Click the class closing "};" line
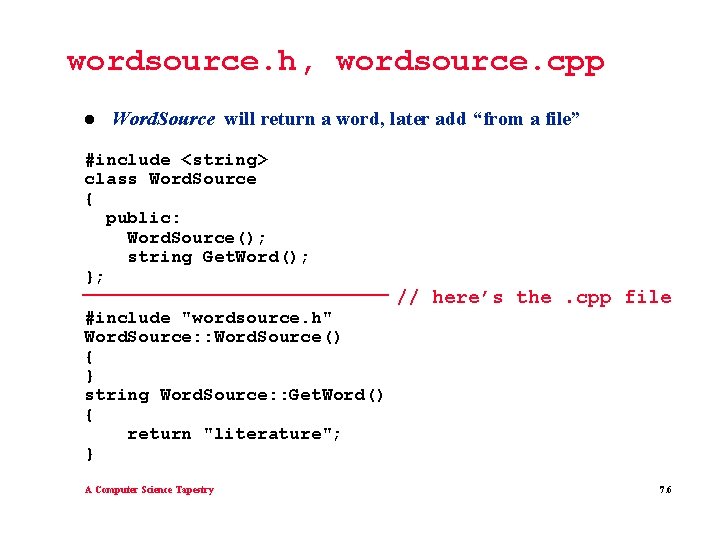The image size is (720, 540). click(95, 277)
